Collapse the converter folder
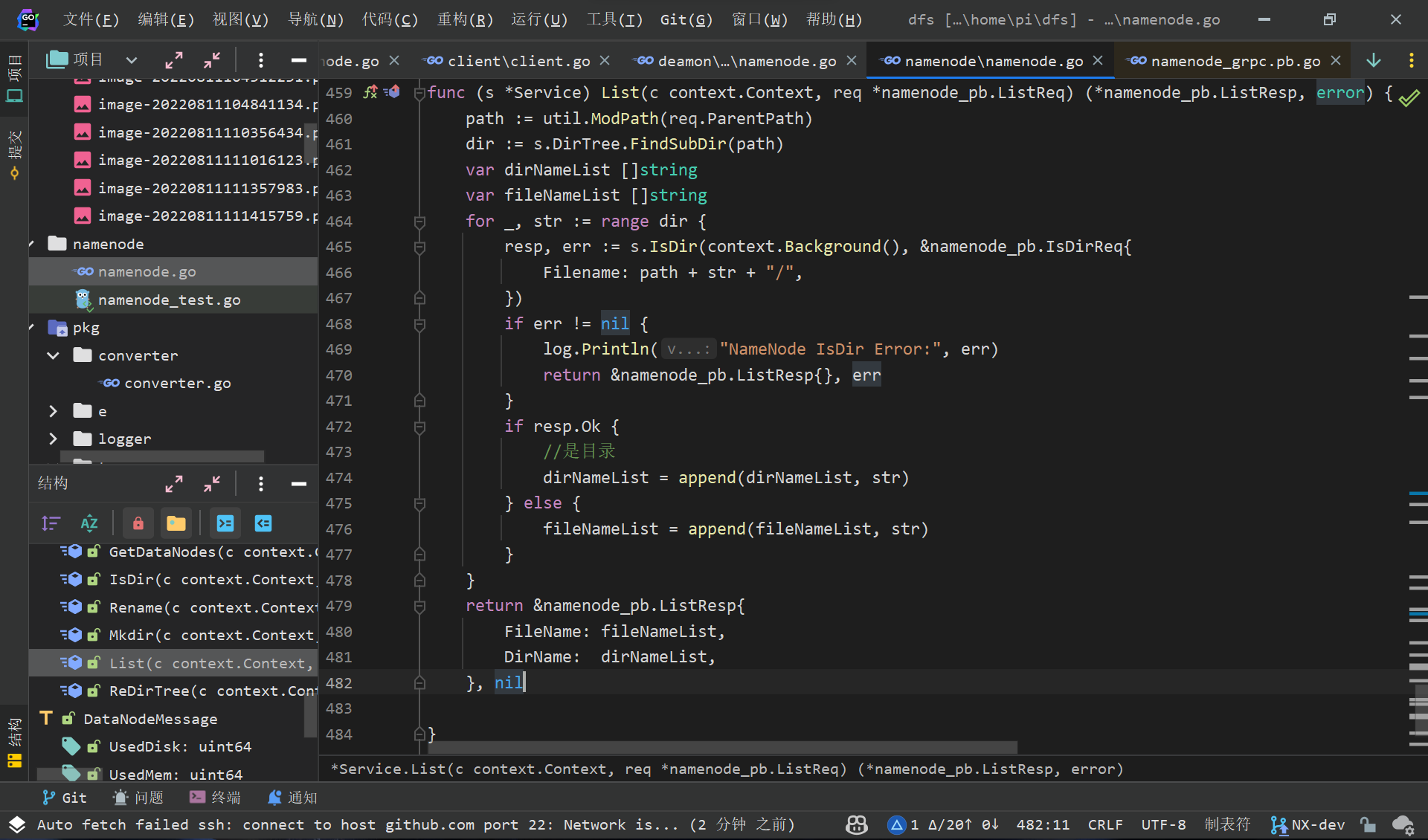The width and height of the screenshot is (1428, 840). [53, 355]
